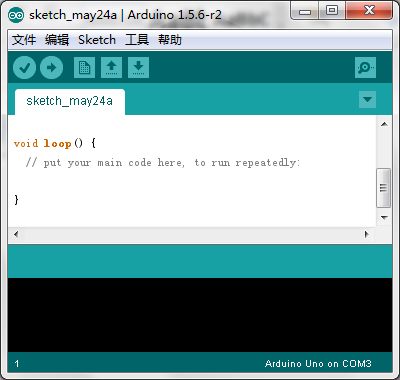Open a sketch with the up-arrow icon
The width and height of the screenshot is (400, 380).
(111, 68)
